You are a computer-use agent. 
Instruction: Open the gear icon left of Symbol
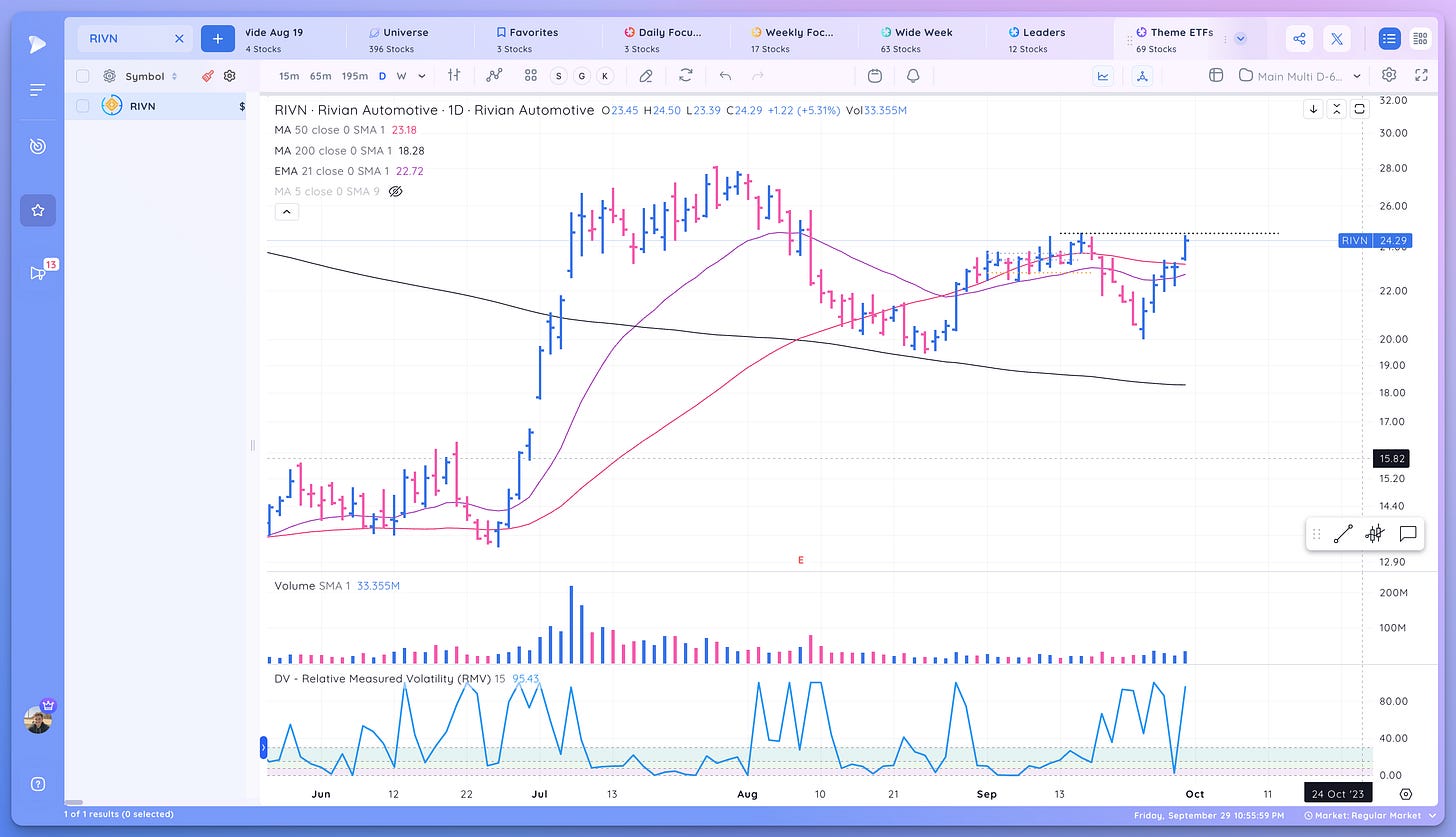pos(109,76)
